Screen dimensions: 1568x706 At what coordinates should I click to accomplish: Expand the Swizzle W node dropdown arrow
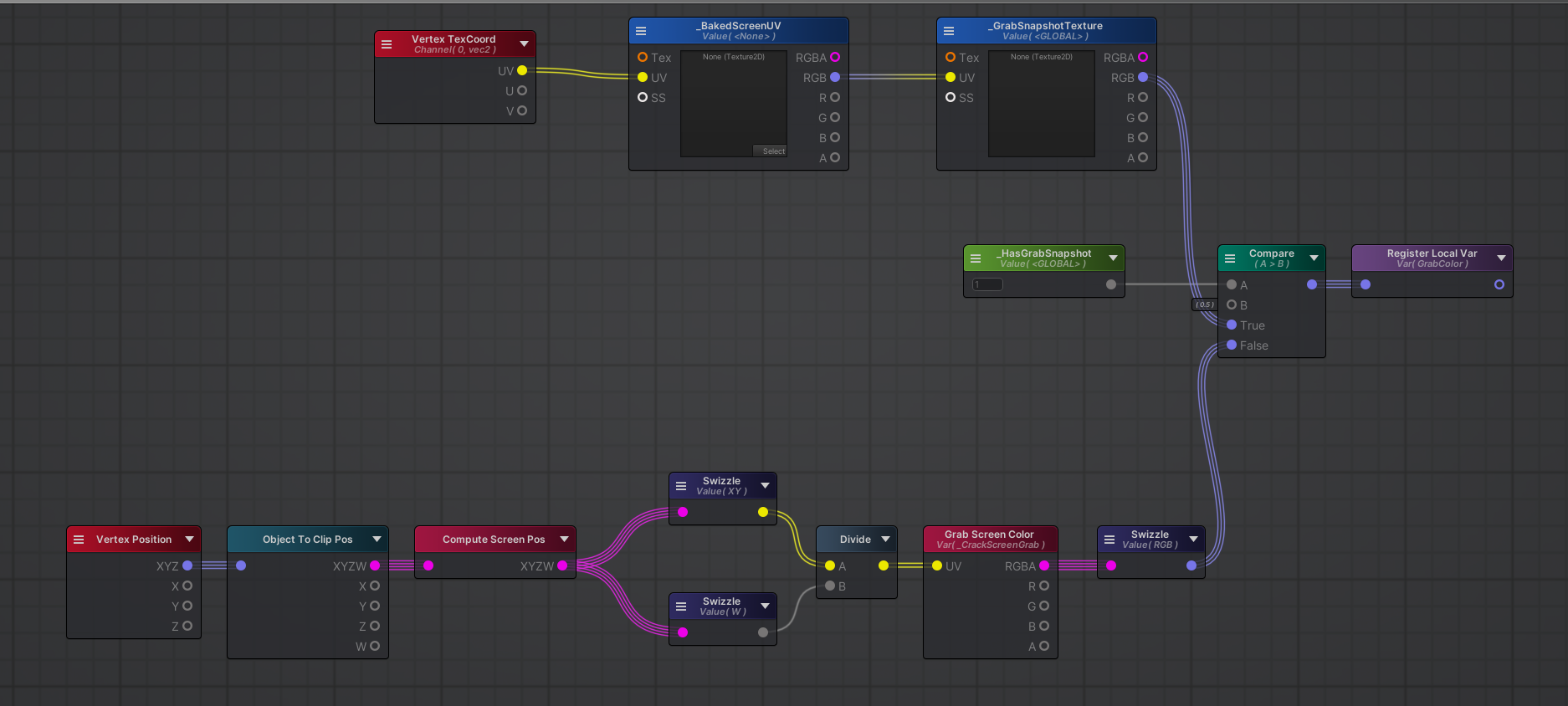[765, 606]
